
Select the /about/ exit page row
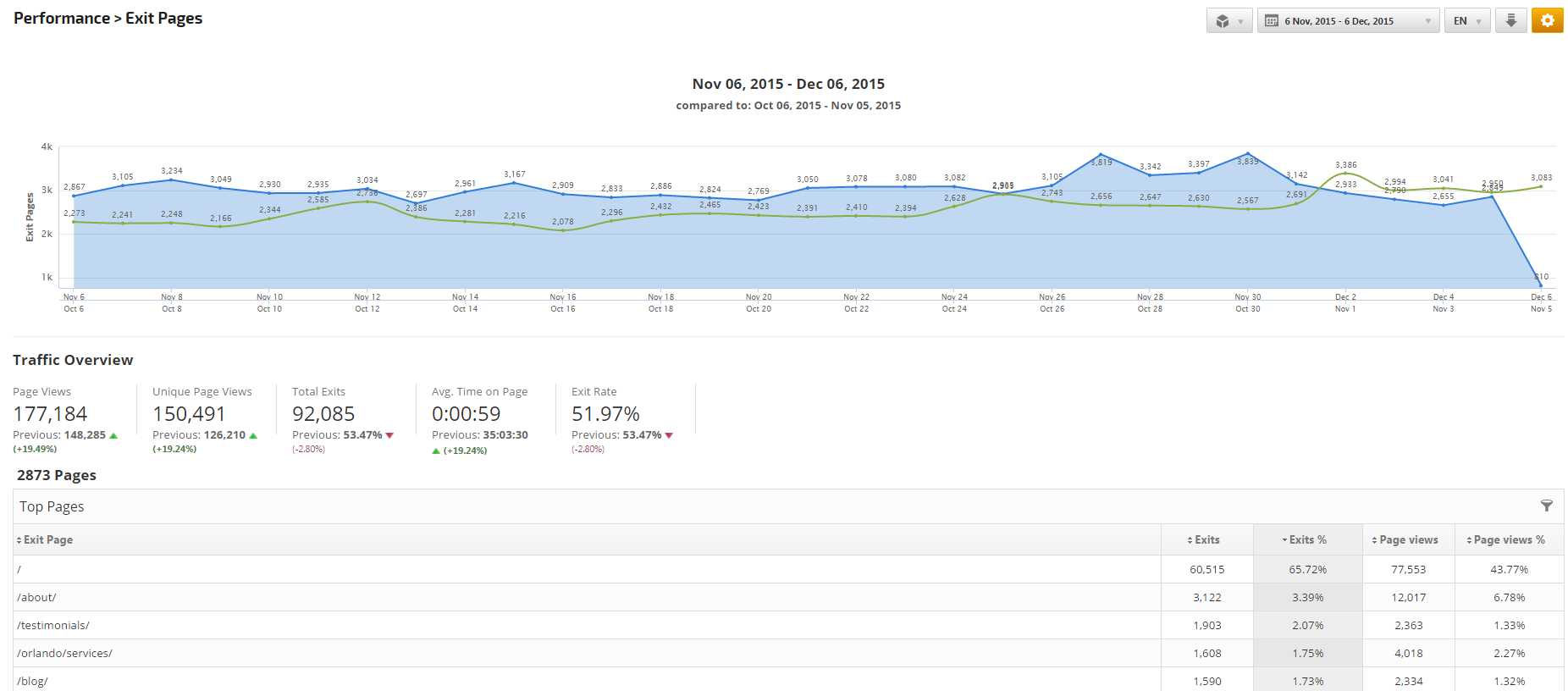[x=36, y=598]
